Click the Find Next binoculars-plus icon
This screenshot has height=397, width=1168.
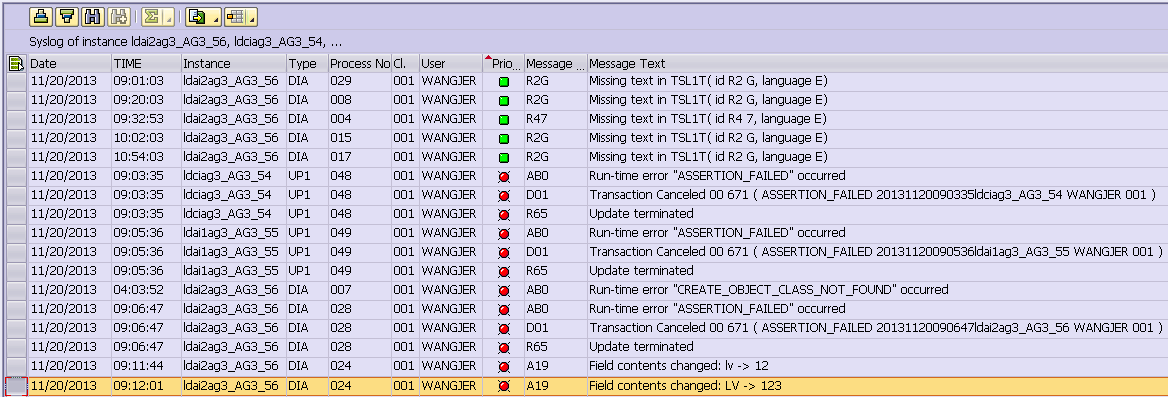point(118,16)
